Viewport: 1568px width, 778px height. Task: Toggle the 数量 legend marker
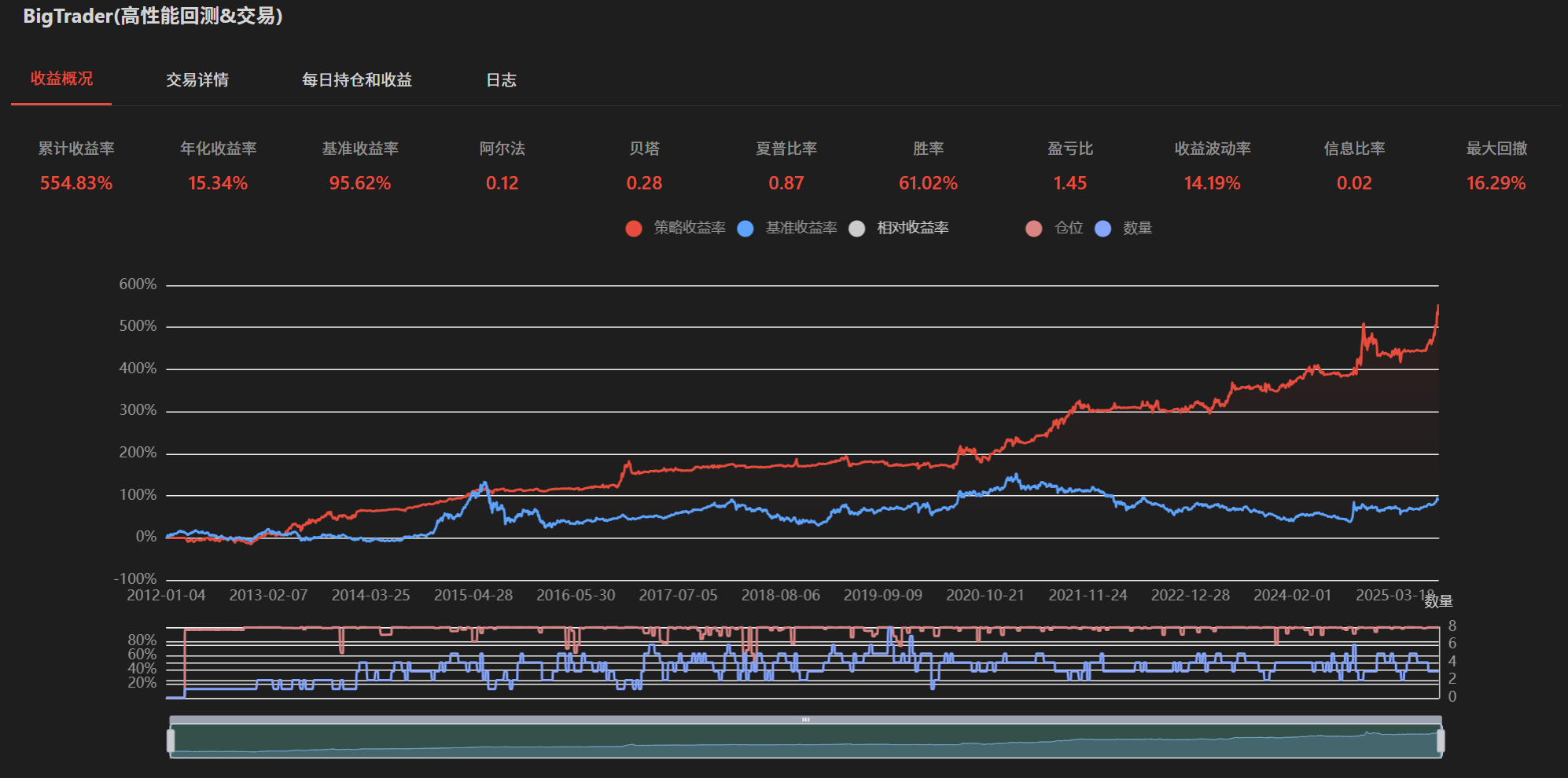(1103, 229)
